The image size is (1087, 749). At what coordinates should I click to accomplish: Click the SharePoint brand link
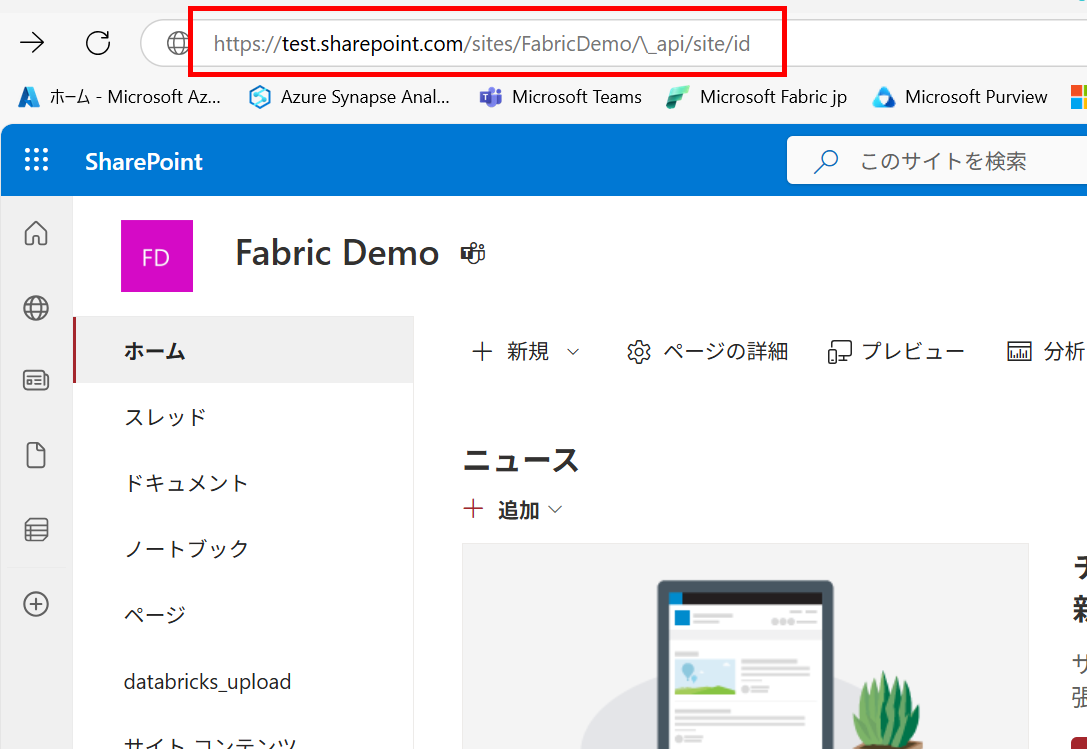tap(144, 162)
